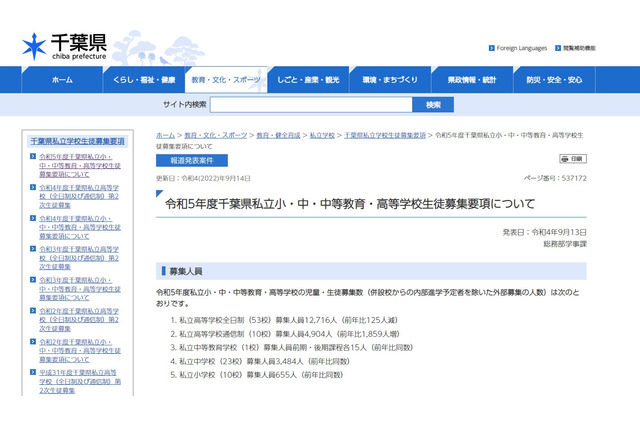640x426 pixels.
Task: Click the print (印刷) icon button
Action: coord(572,159)
